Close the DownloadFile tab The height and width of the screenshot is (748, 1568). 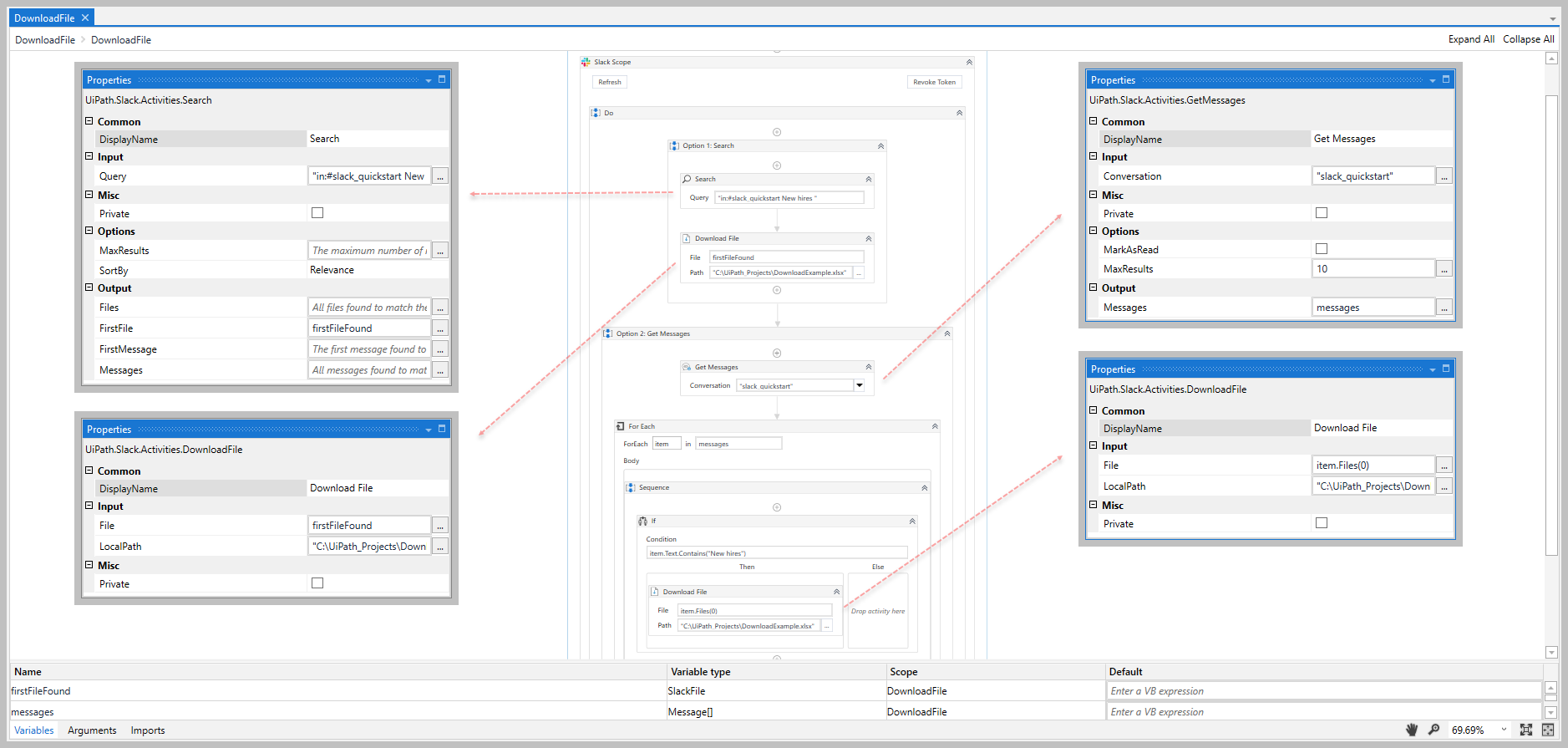(85, 18)
